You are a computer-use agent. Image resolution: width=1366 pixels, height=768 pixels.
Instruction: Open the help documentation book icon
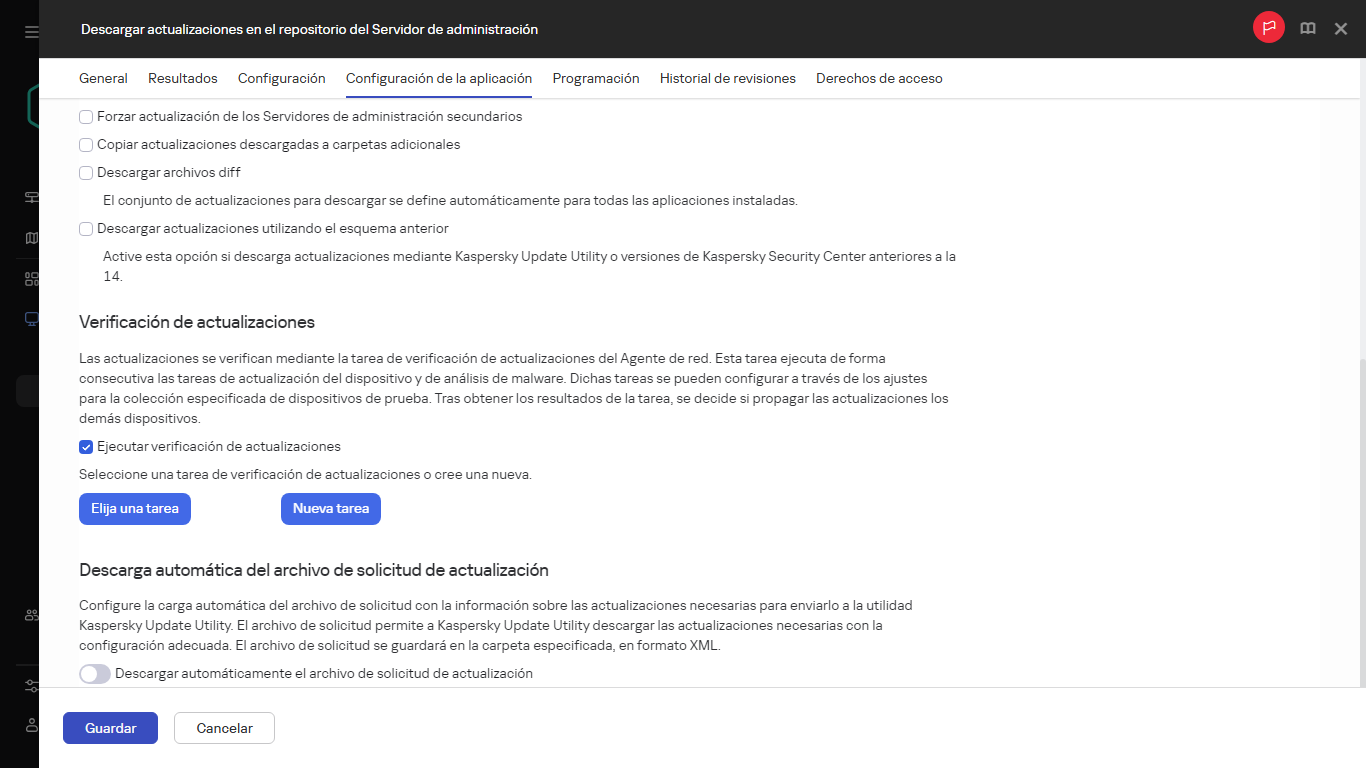click(1307, 28)
